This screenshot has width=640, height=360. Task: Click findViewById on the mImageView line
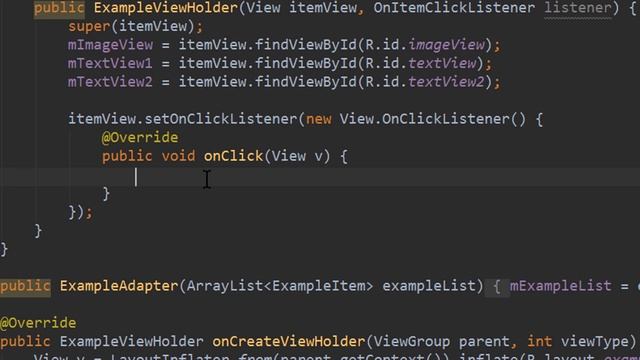(306, 45)
